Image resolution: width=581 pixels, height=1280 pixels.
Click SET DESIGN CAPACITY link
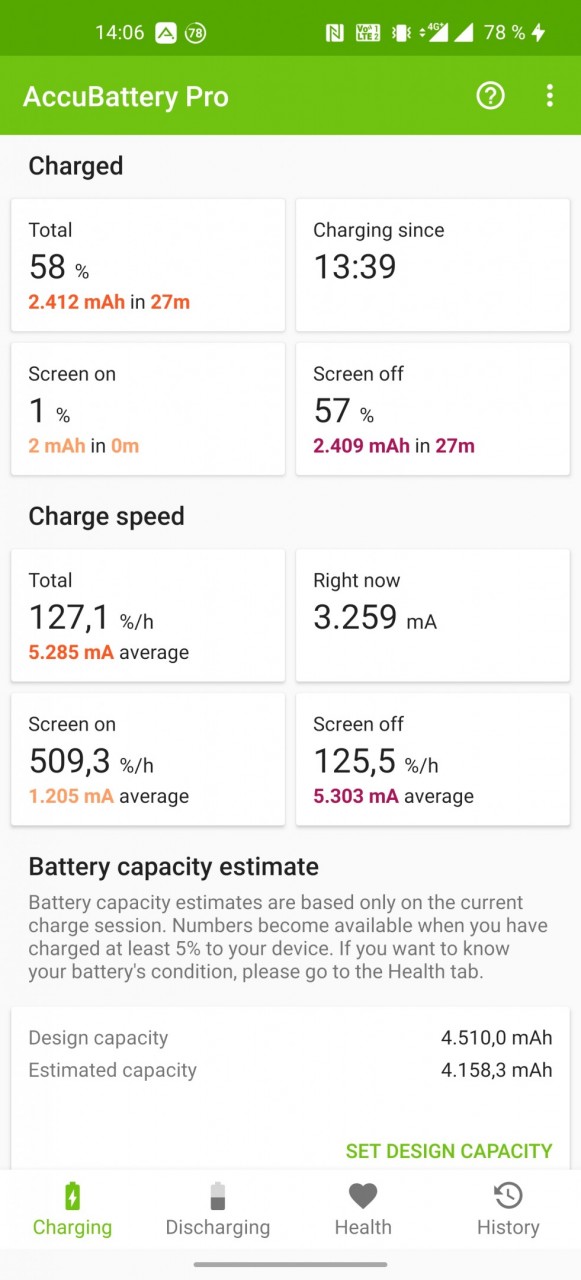[449, 1151]
